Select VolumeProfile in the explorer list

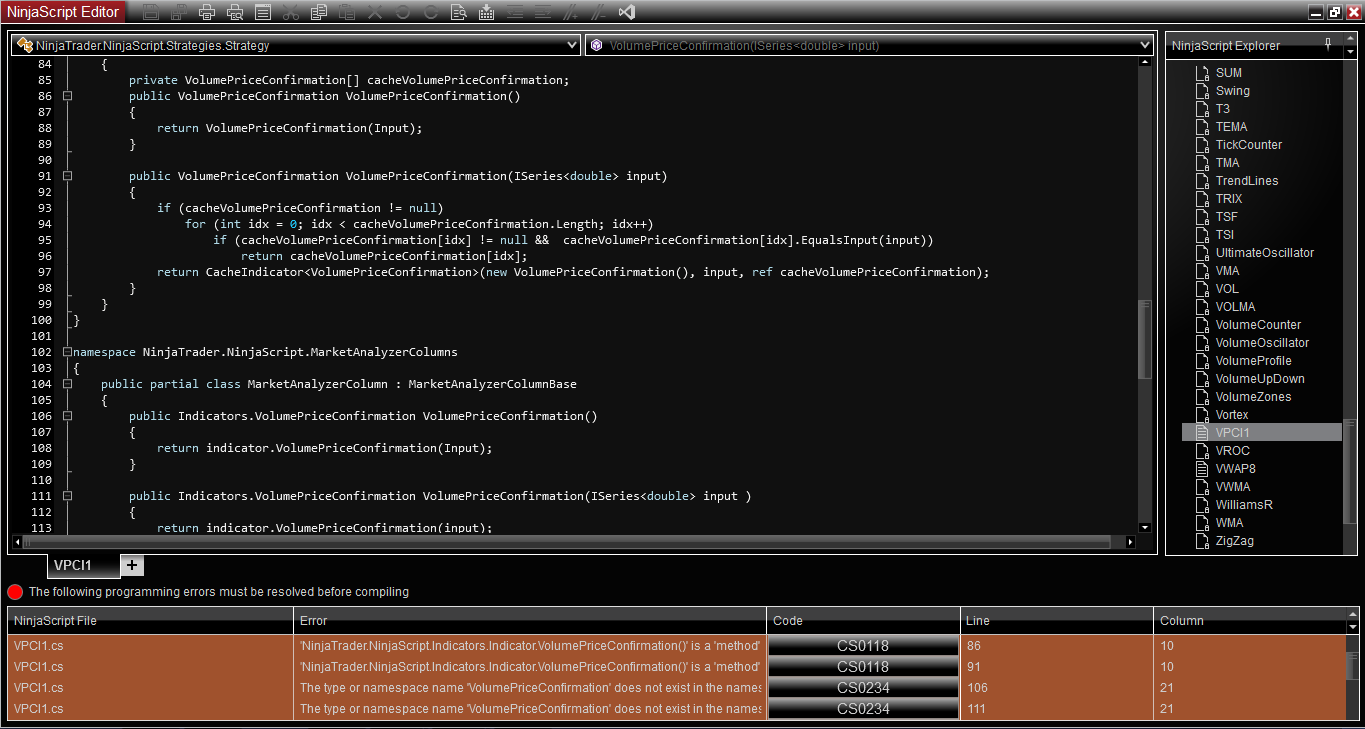tap(1253, 361)
